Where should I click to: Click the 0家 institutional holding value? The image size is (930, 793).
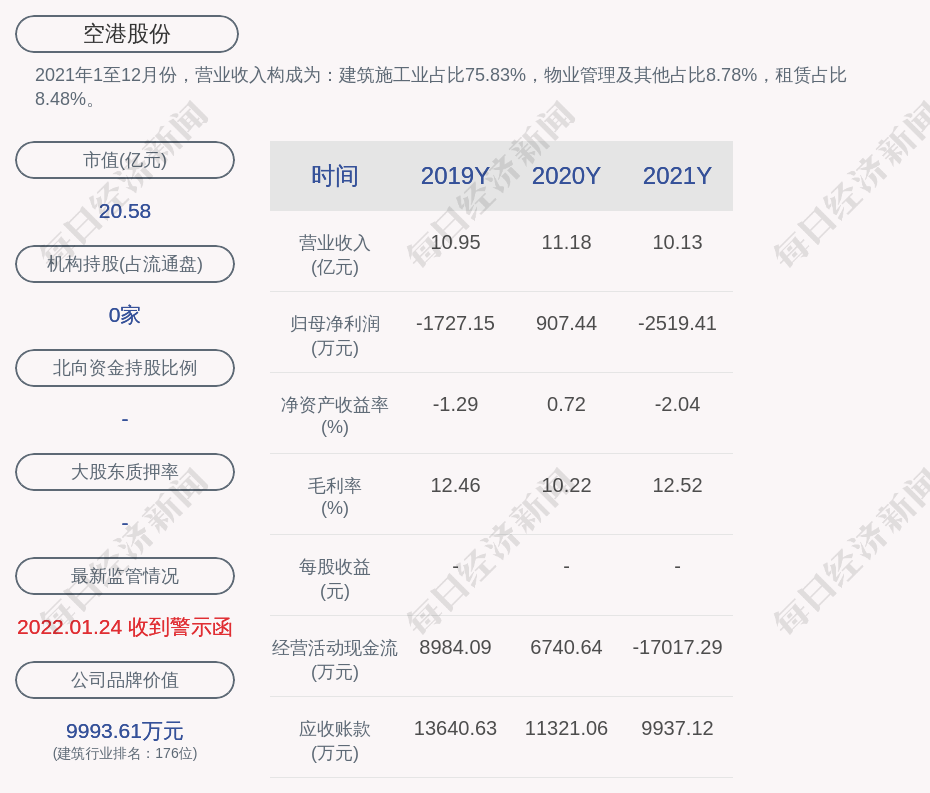click(125, 315)
